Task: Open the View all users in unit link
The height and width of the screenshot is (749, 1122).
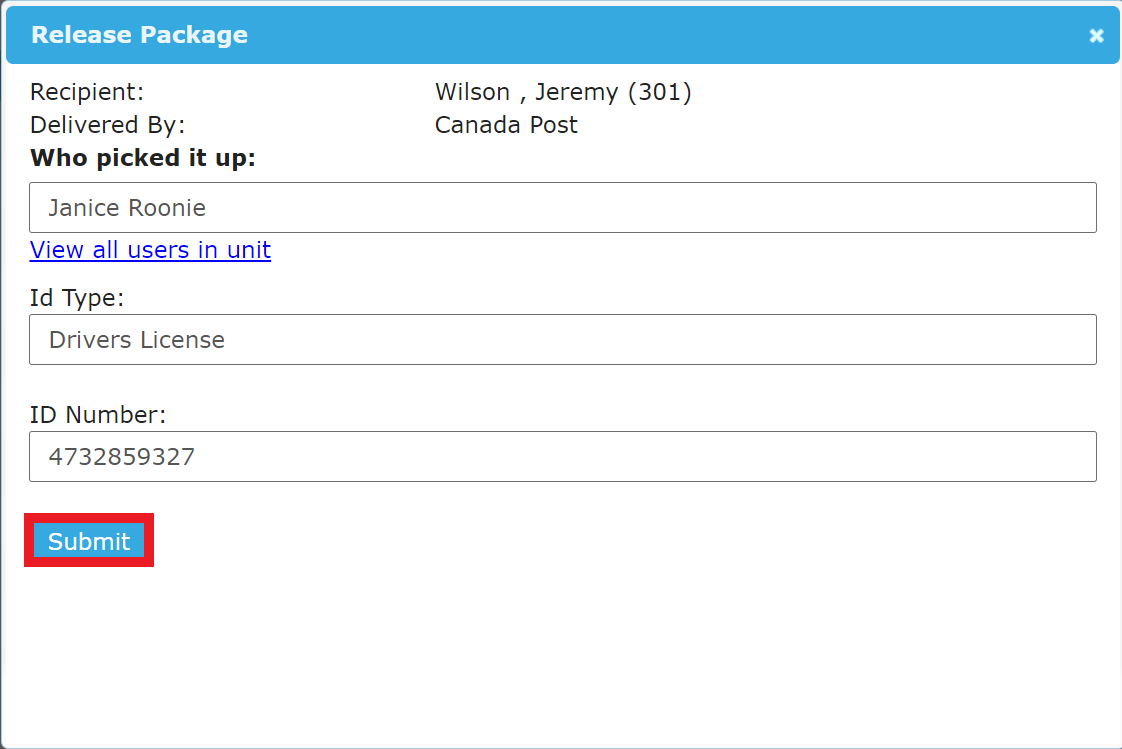Action: [x=150, y=250]
